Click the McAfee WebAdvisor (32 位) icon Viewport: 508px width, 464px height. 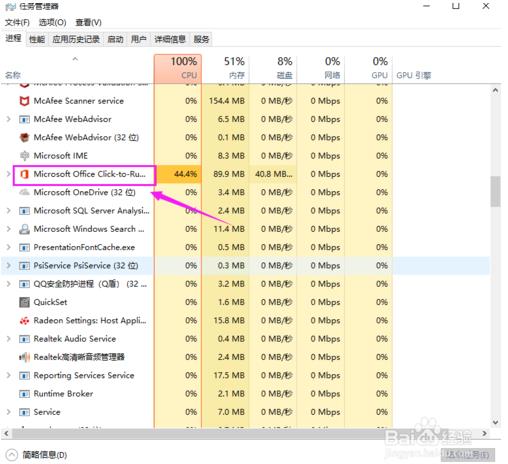pyautogui.click(x=24, y=137)
